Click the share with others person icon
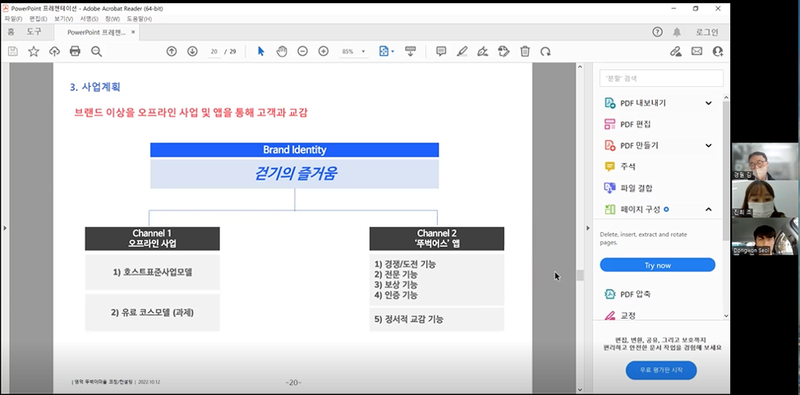Screen dimensions: 800x395 (718, 51)
